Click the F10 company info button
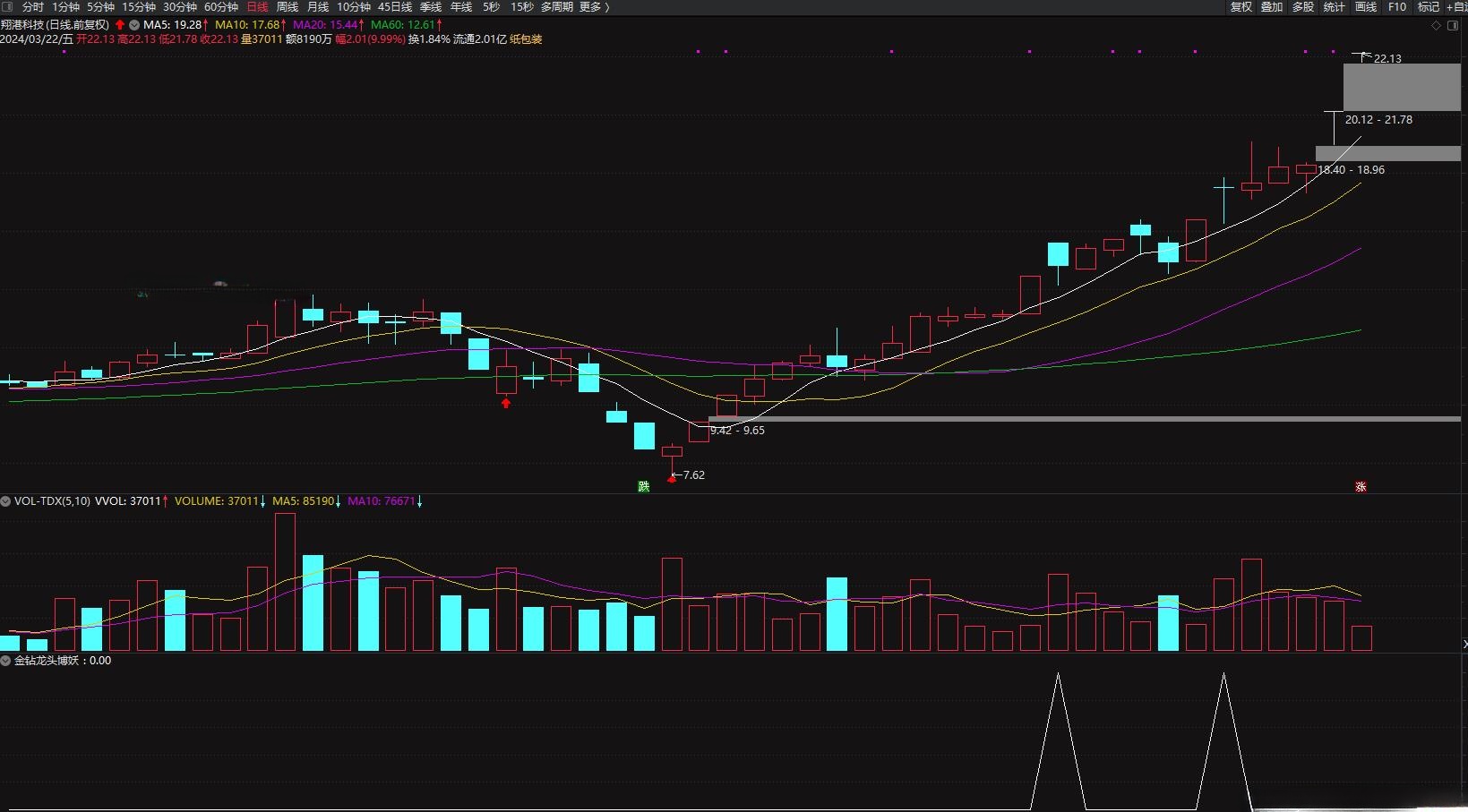 1397,7
